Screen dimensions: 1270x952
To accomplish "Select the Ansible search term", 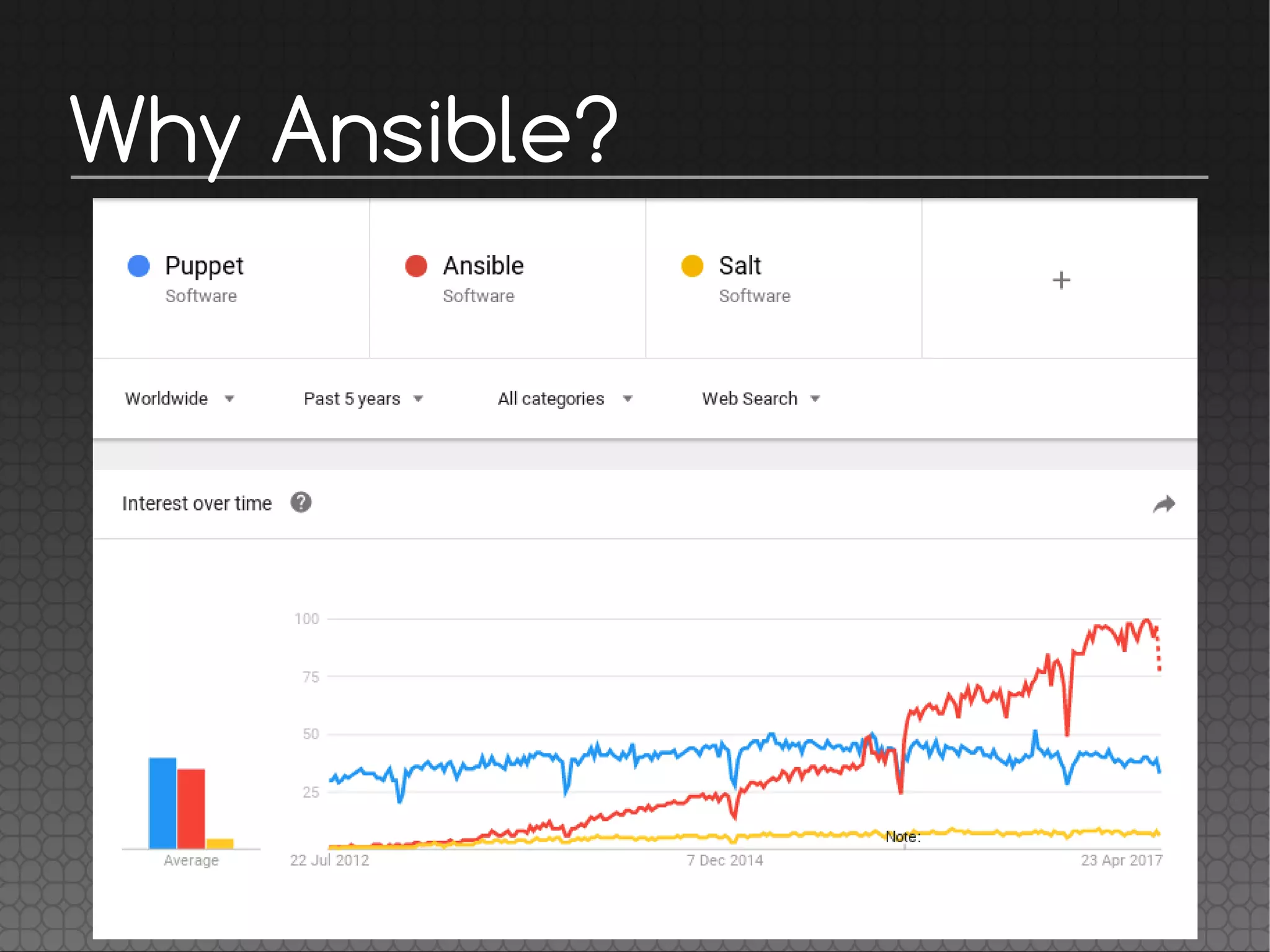I will [483, 266].
